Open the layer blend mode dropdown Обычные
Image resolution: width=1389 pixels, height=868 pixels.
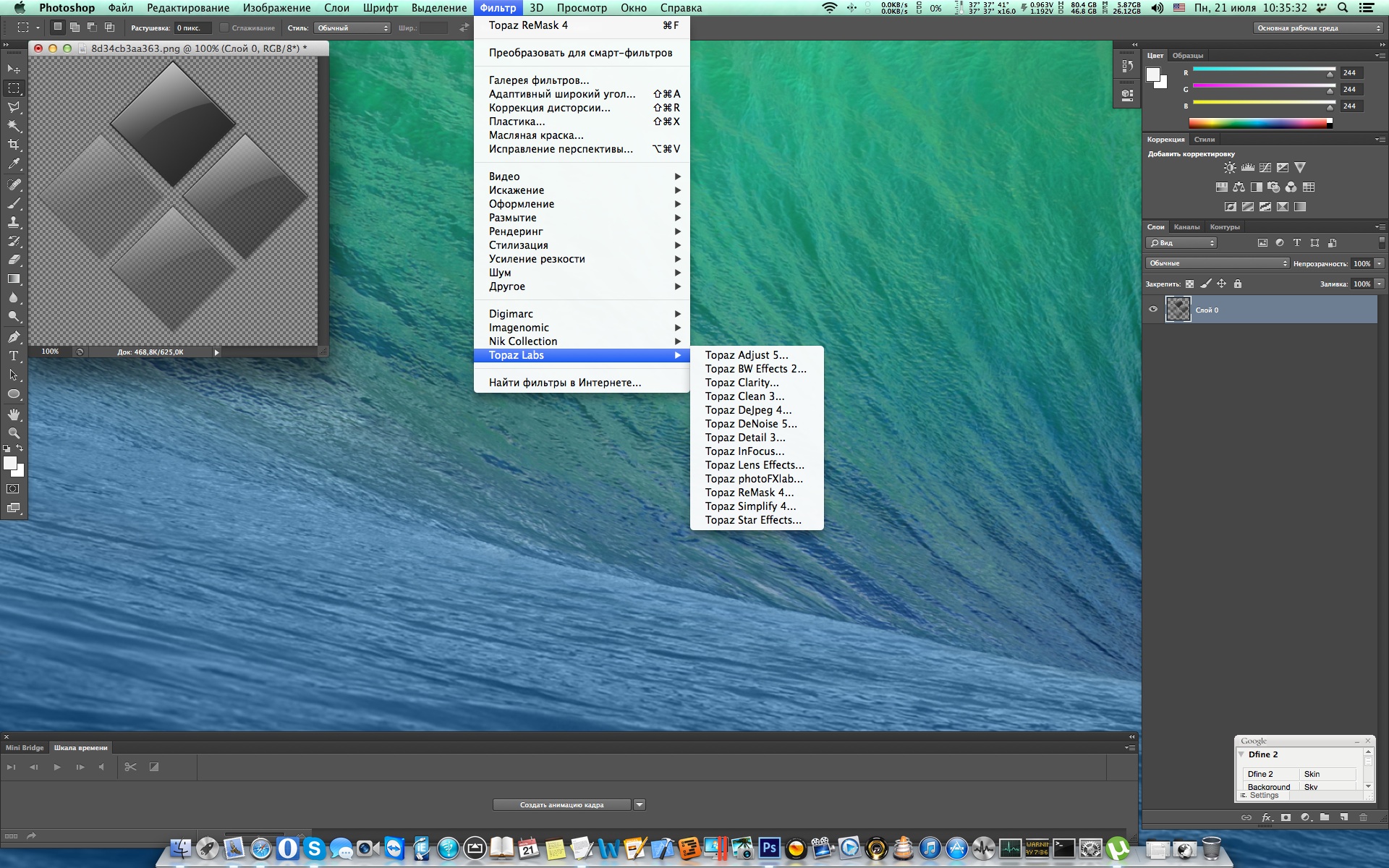click(1218, 263)
